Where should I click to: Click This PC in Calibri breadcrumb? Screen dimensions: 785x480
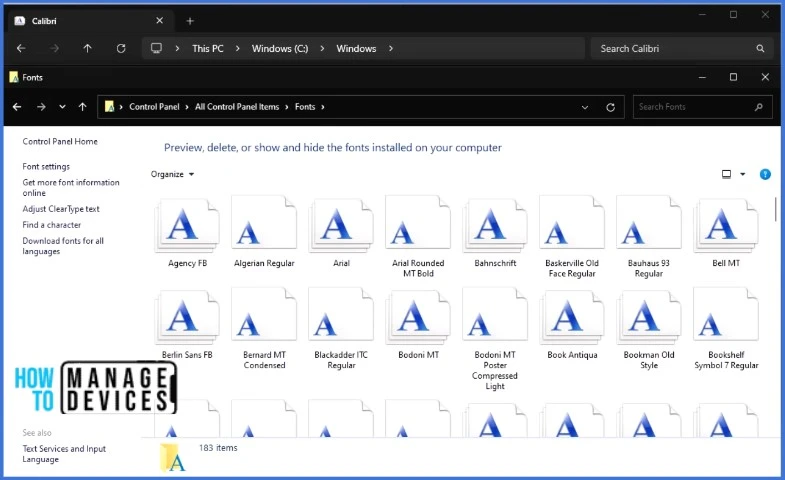pos(208,49)
